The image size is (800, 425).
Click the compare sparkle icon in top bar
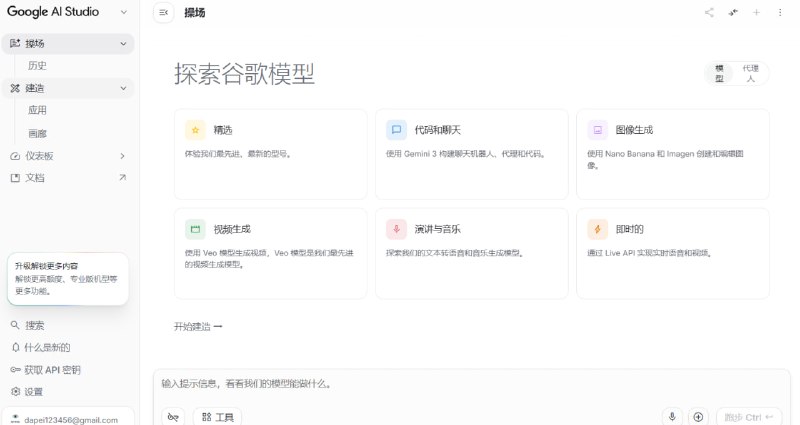point(733,13)
